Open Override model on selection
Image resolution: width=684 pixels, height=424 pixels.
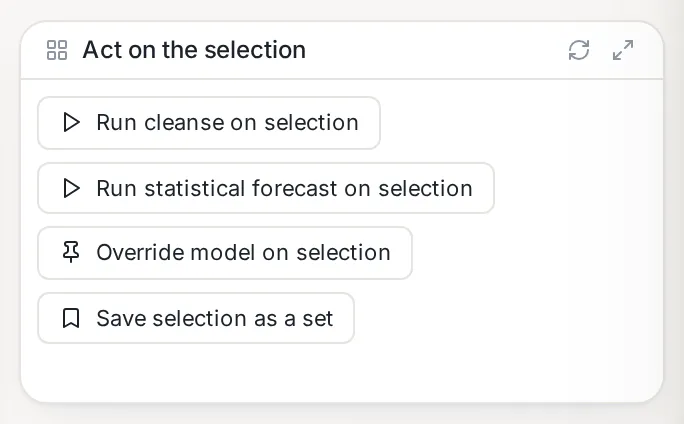click(x=225, y=253)
